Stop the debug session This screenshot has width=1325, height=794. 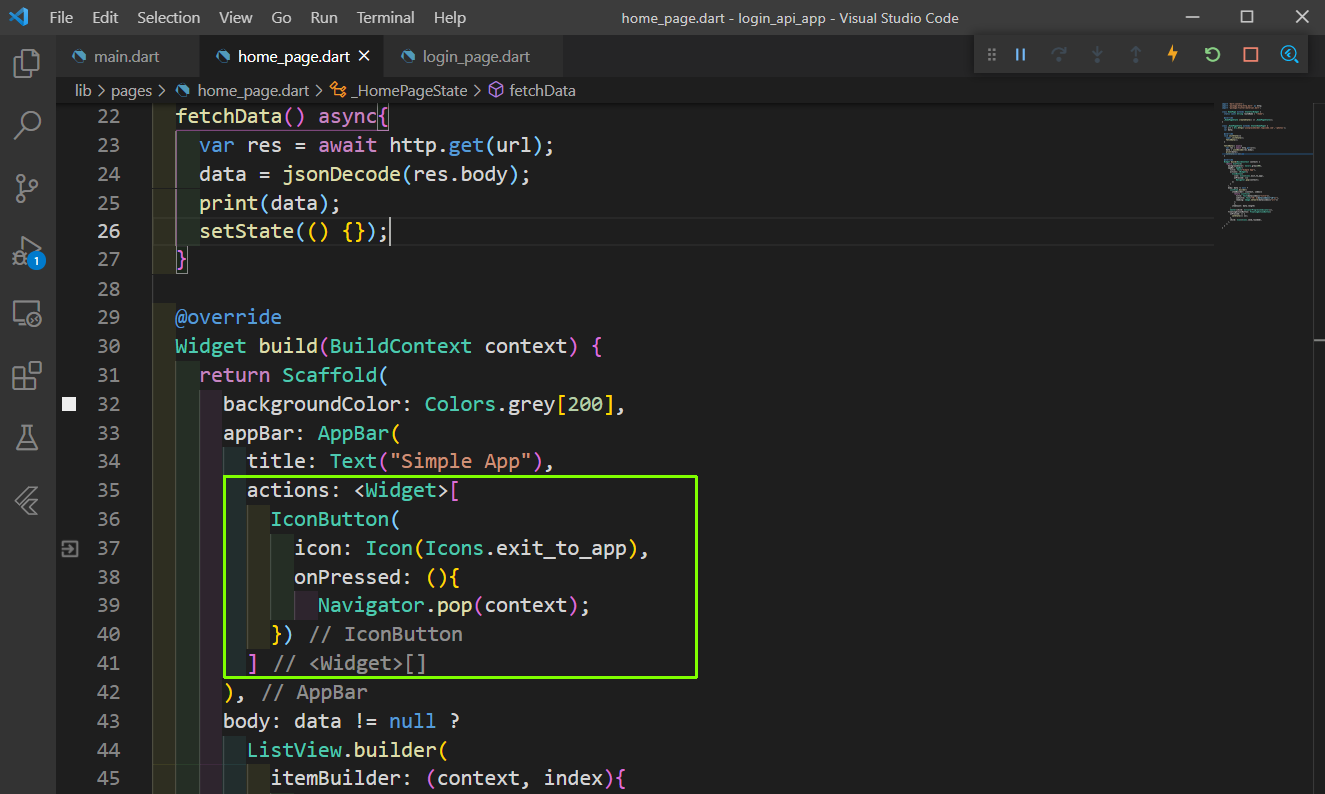[1250, 54]
